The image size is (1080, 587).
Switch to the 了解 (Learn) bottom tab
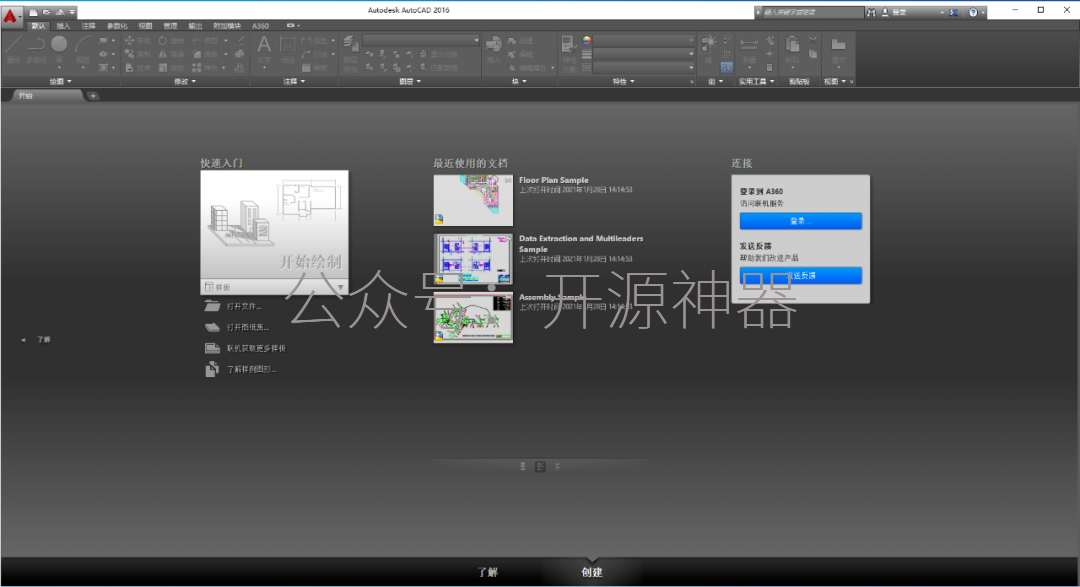[488, 572]
